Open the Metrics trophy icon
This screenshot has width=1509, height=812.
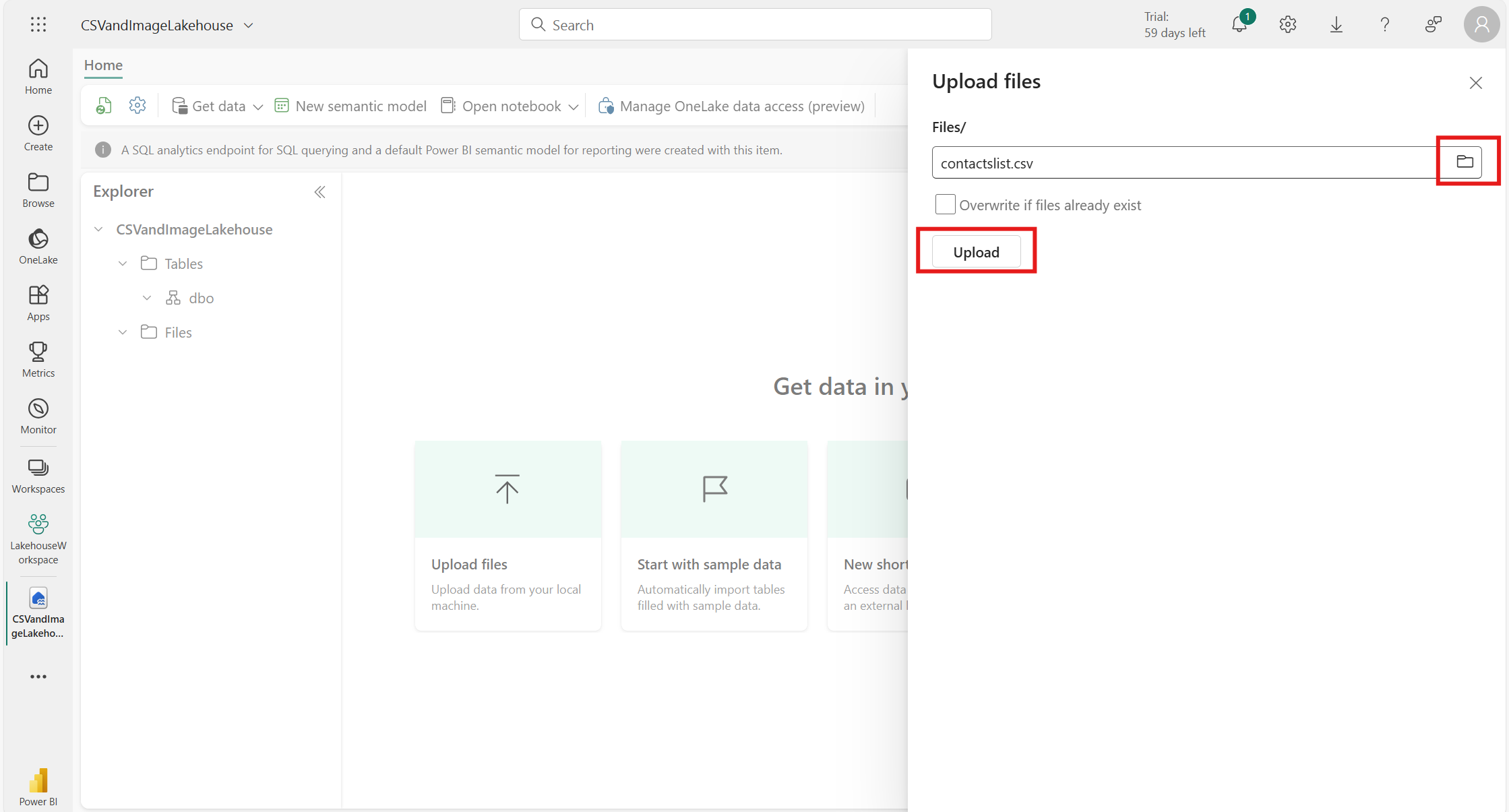38,360
